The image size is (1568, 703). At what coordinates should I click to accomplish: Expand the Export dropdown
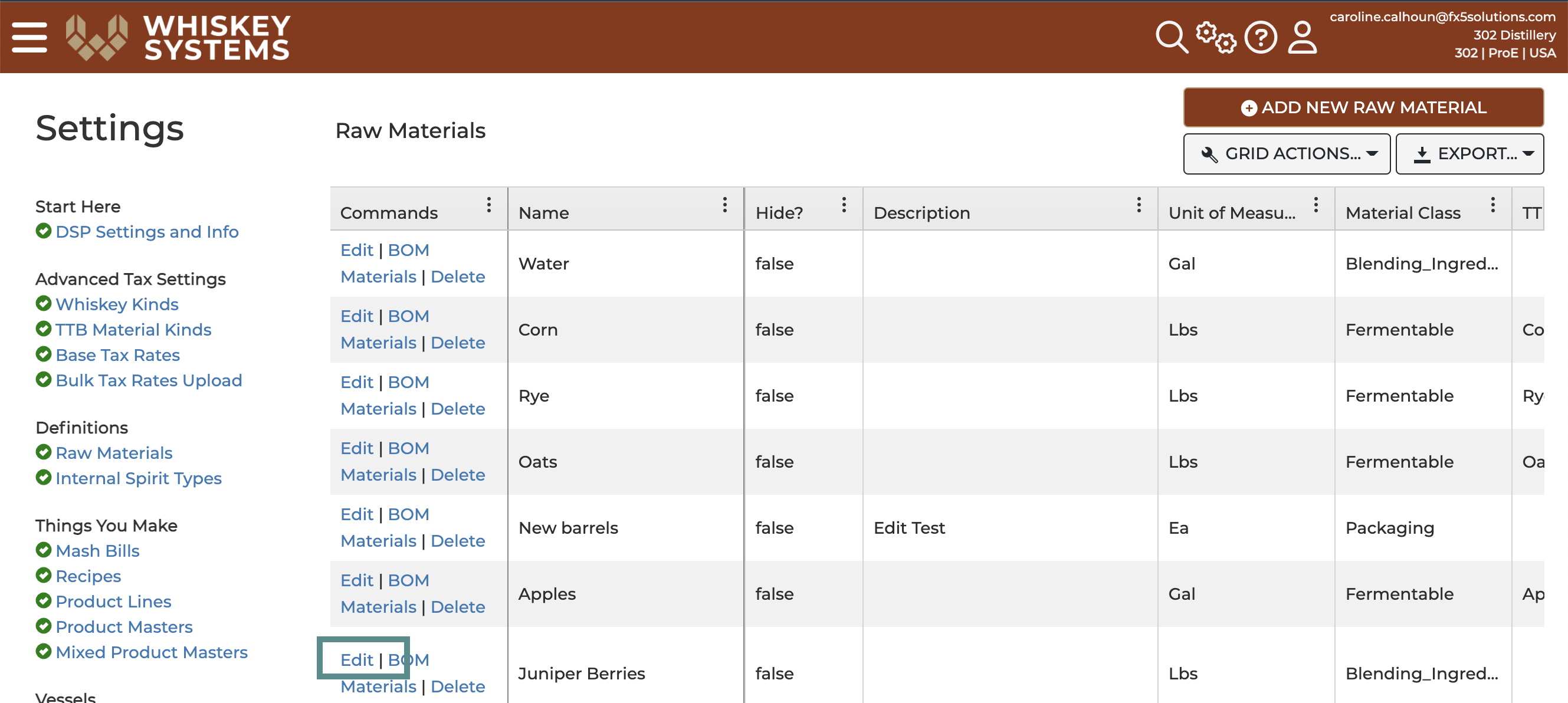[1469, 154]
